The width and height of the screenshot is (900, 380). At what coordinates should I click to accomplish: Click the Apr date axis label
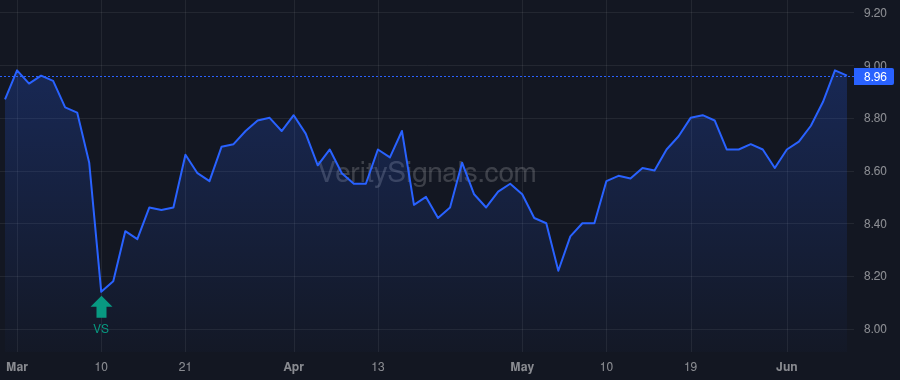point(294,366)
